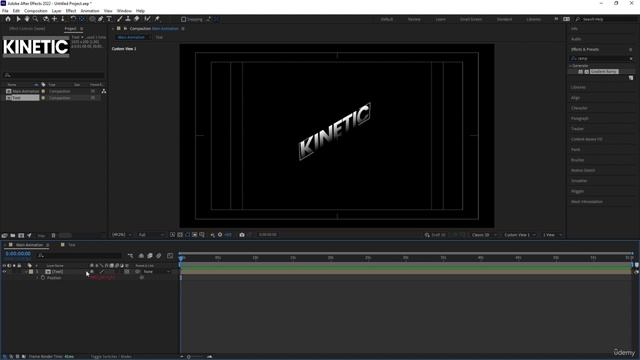The width and height of the screenshot is (640, 360).
Task: Select the Pen tool
Action: tap(100, 19)
